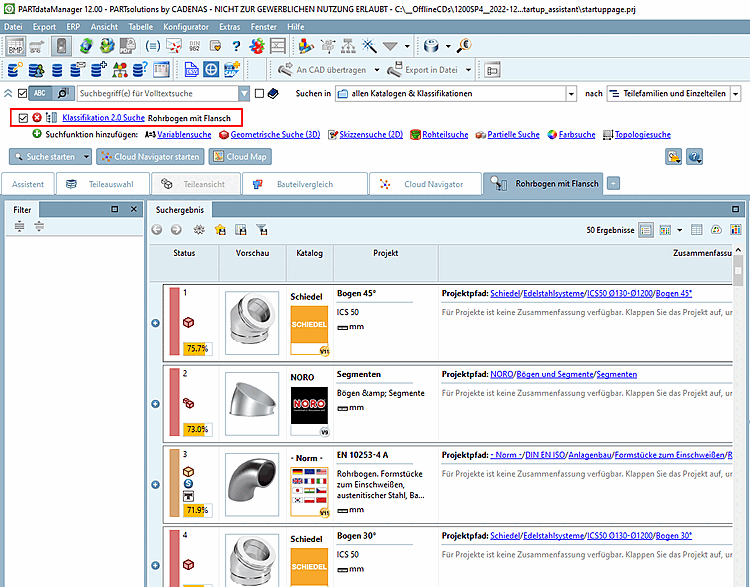Viewport: 750px width, 587px height.
Task: Open the 'Suche starten' dropdown arrow
Action: [86, 156]
